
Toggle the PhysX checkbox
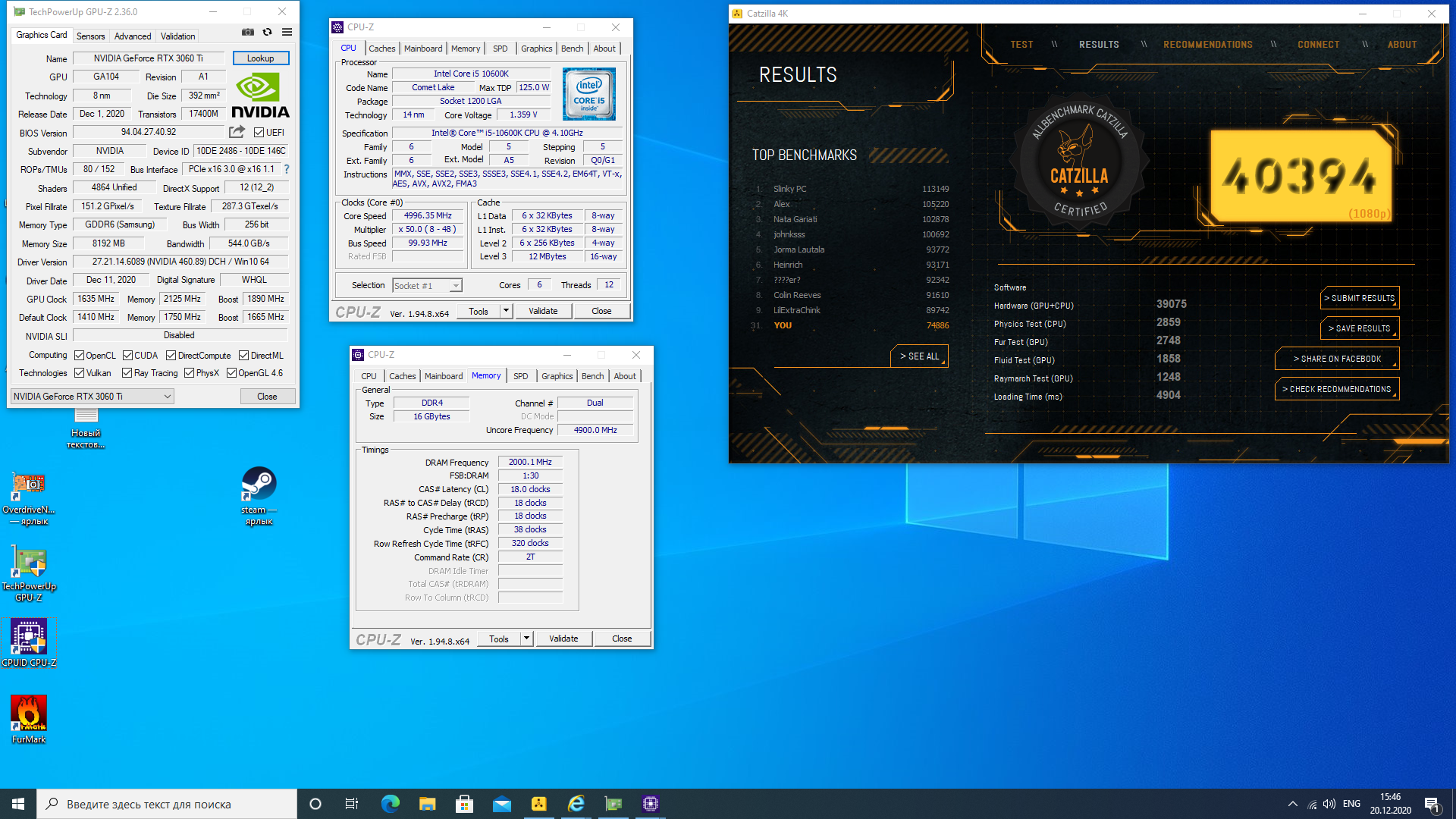click(189, 372)
